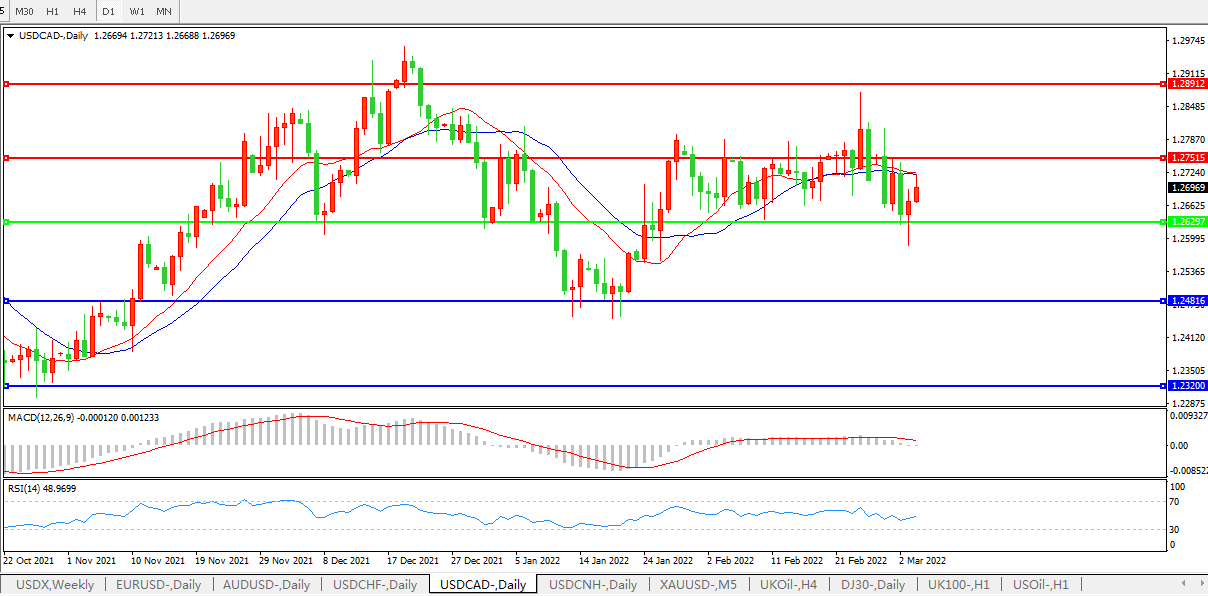Click the blue 1.24816 price level label
Screen dimensions: 1208x596
pyautogui.click(x=1188, y=300)
